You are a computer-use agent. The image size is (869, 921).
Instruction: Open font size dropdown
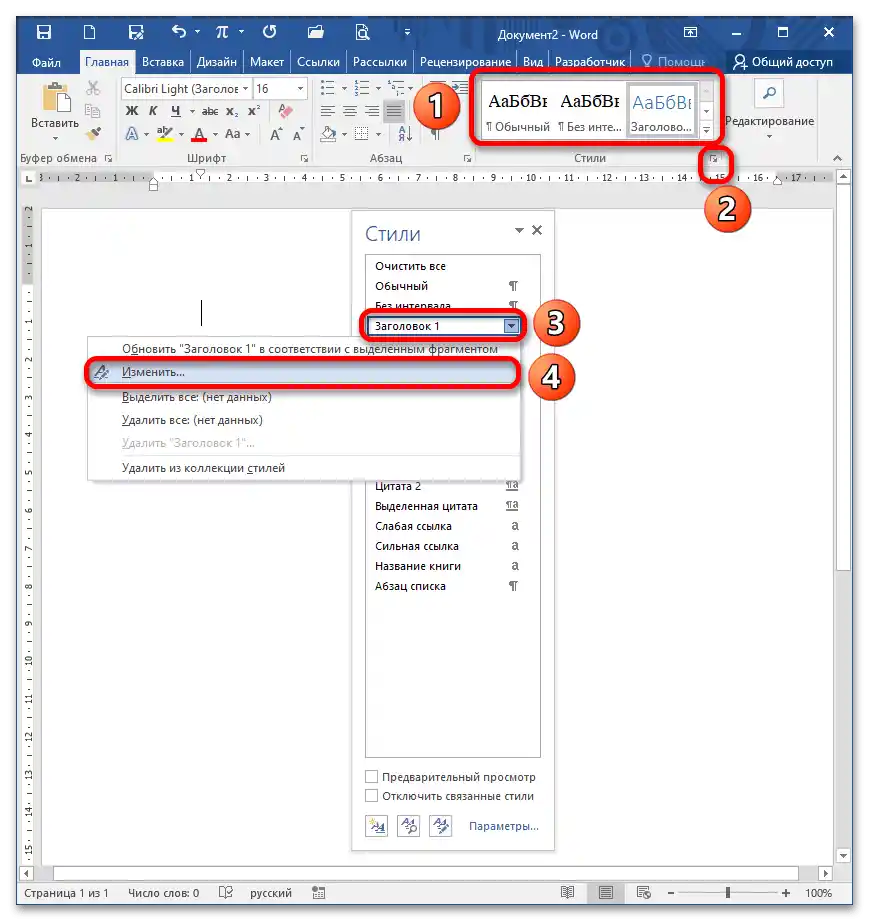point(300,89)
